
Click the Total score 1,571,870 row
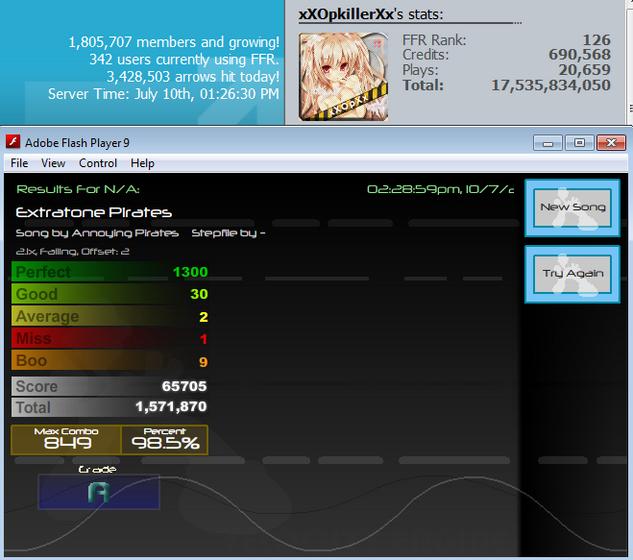[x=110, y=407]
